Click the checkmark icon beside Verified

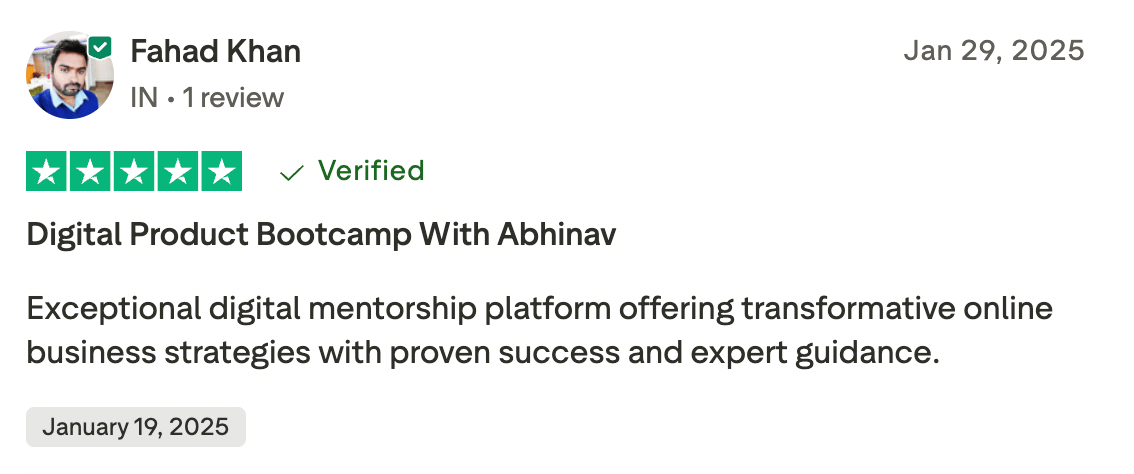(292, 173)
